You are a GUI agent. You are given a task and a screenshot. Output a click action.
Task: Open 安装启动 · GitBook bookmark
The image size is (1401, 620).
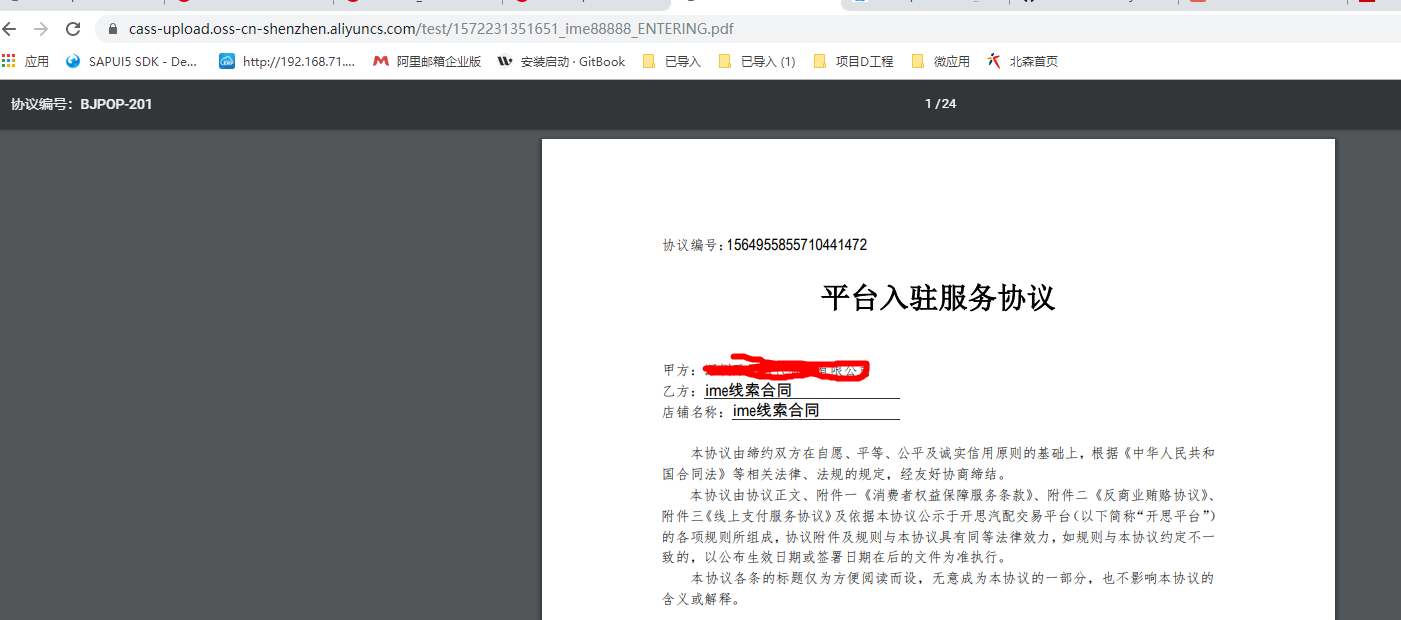(561, 61)
